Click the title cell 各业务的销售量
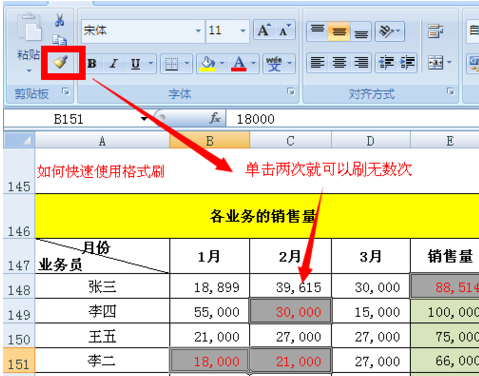This screenshot has height=376, width=479. coord(257,216)
